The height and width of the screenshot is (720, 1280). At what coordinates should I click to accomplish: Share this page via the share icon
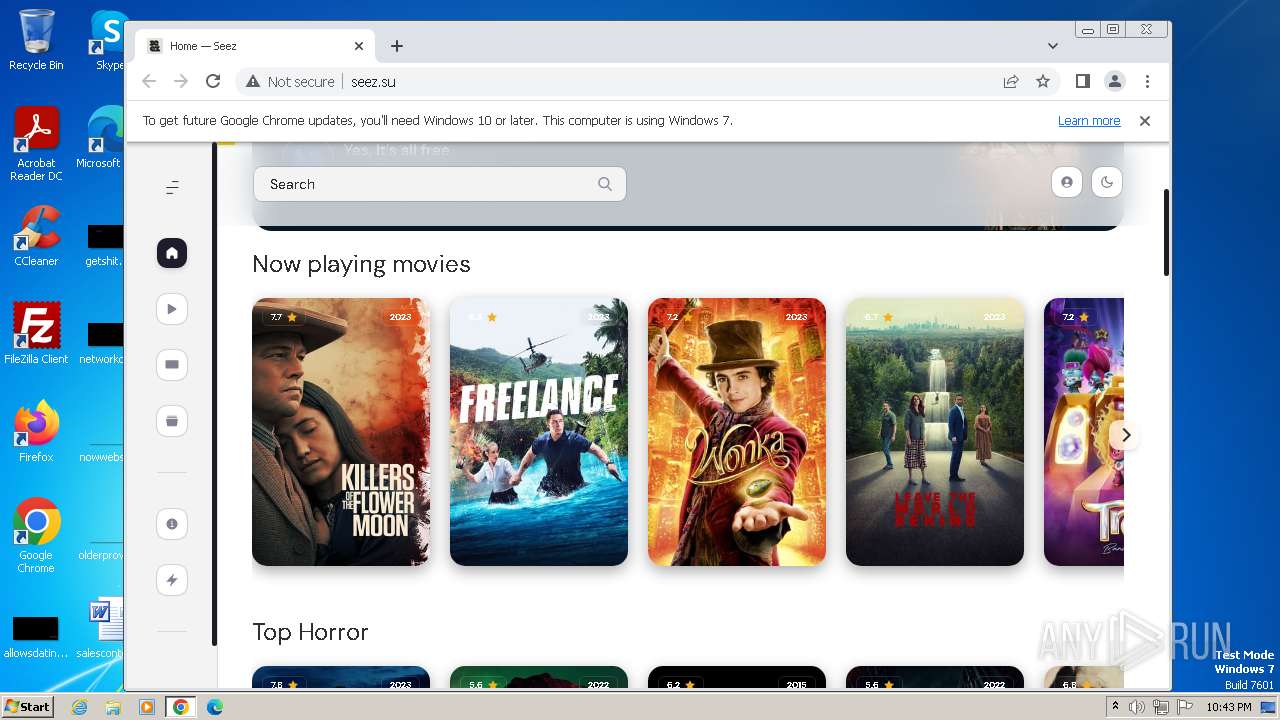[1011, 82]
